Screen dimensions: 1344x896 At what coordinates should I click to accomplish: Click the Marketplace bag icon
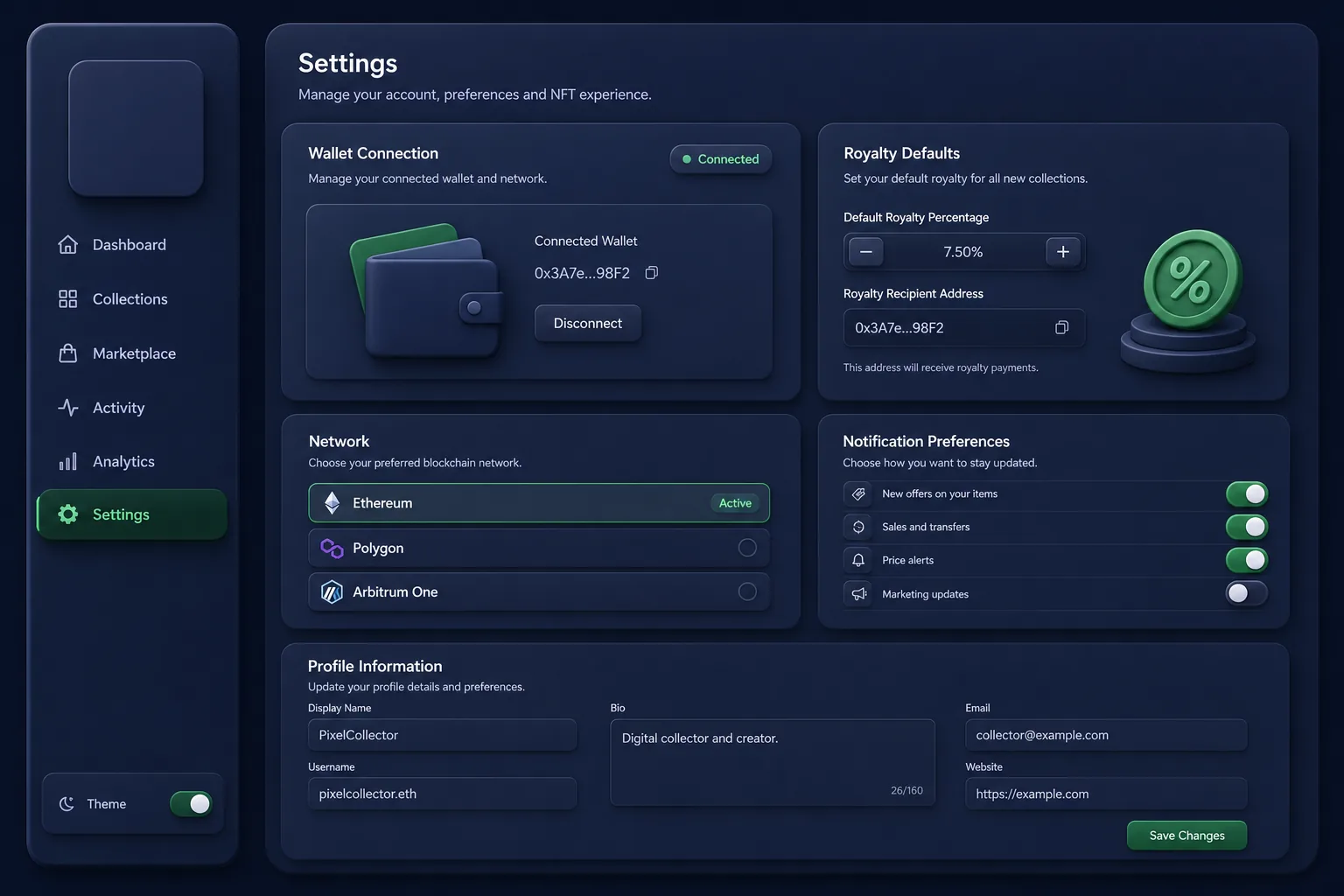68,353
